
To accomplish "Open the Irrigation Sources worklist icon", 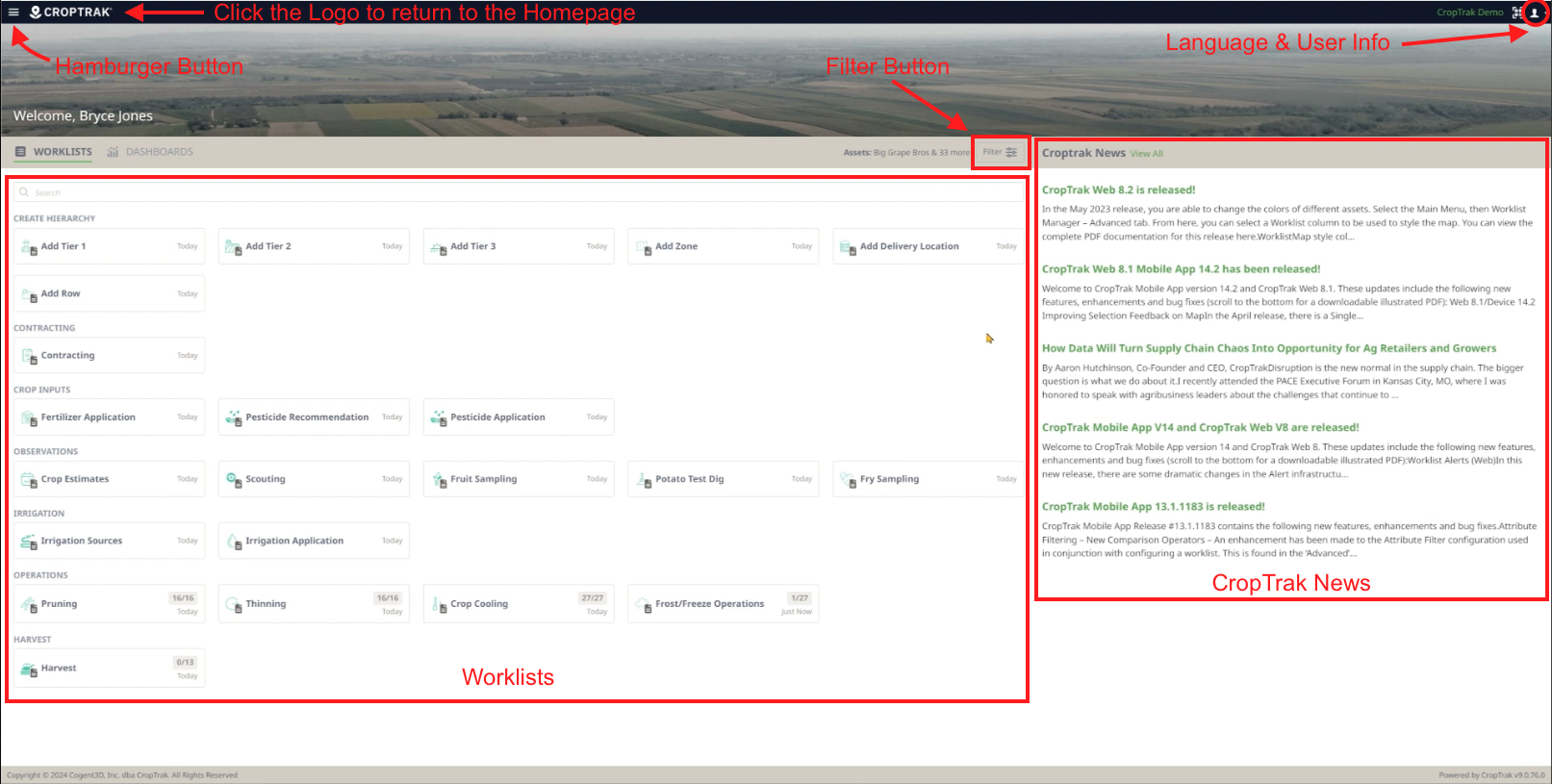I will (x=30, y=542).
